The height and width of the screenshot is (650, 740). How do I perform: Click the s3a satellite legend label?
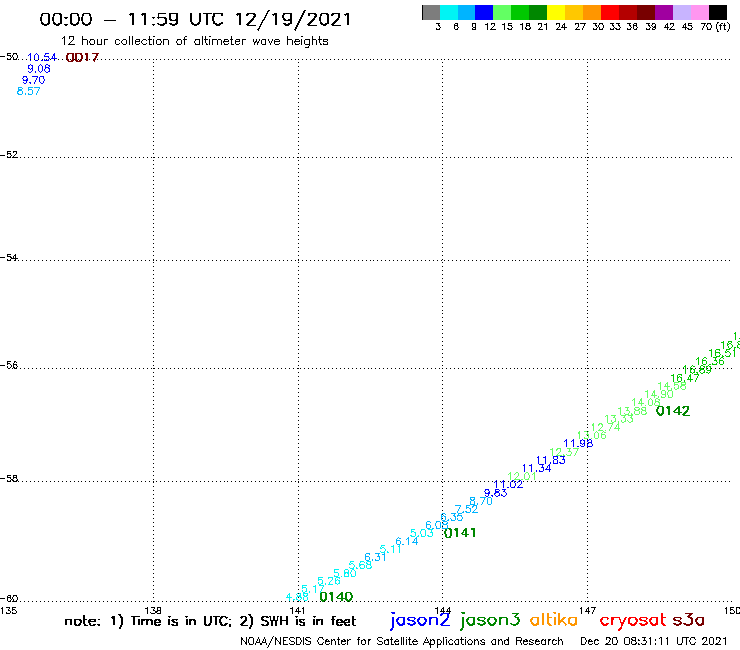click(x=688, y=620)
